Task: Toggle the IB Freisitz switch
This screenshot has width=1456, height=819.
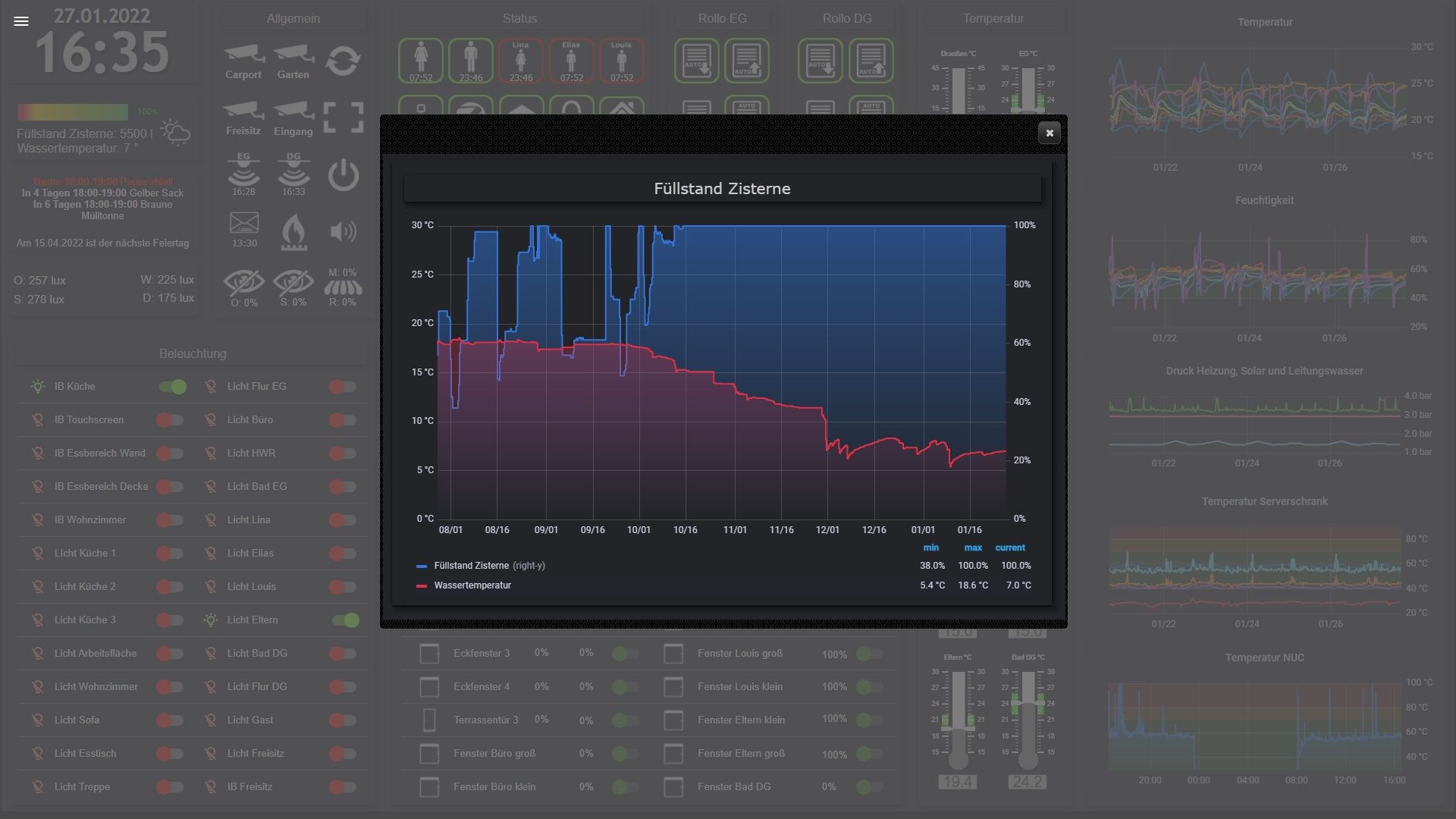Action: click(343, 787)
